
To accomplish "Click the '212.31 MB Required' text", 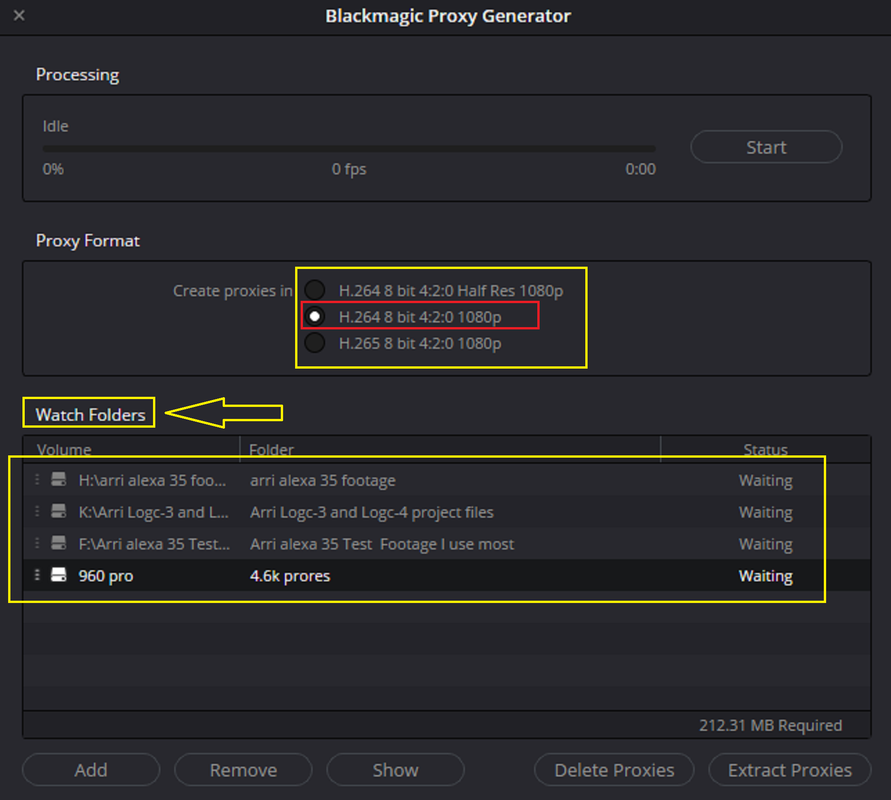I will coord(771,725).
